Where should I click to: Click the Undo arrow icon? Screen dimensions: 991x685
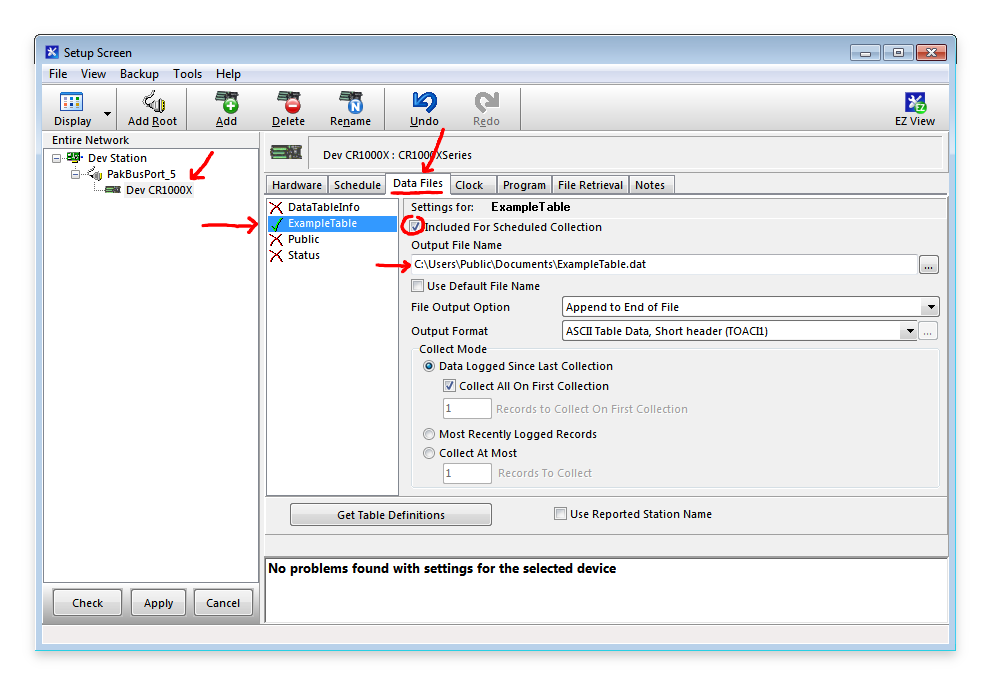tap(424, 103)
